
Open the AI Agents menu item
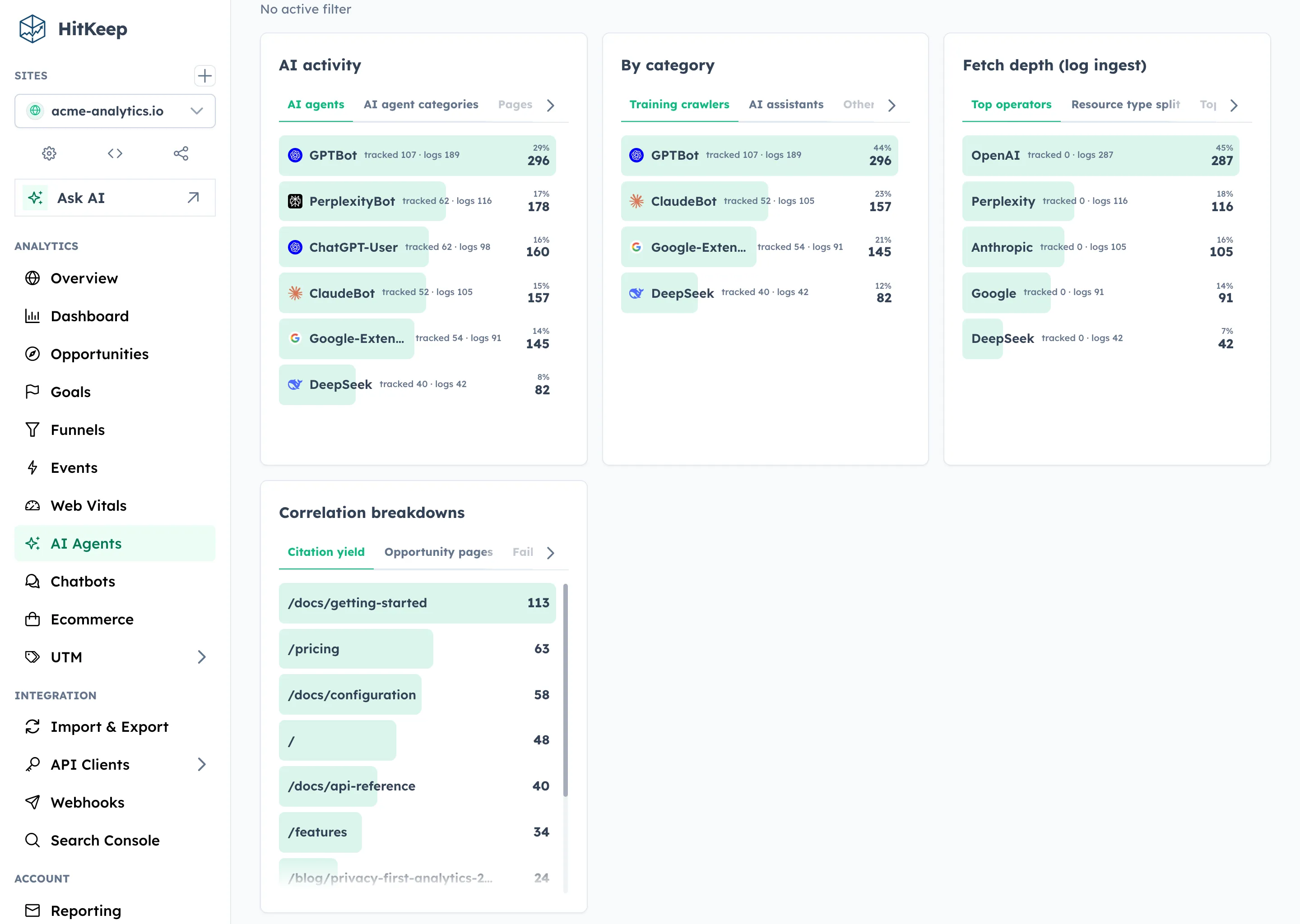click(115, 543)
